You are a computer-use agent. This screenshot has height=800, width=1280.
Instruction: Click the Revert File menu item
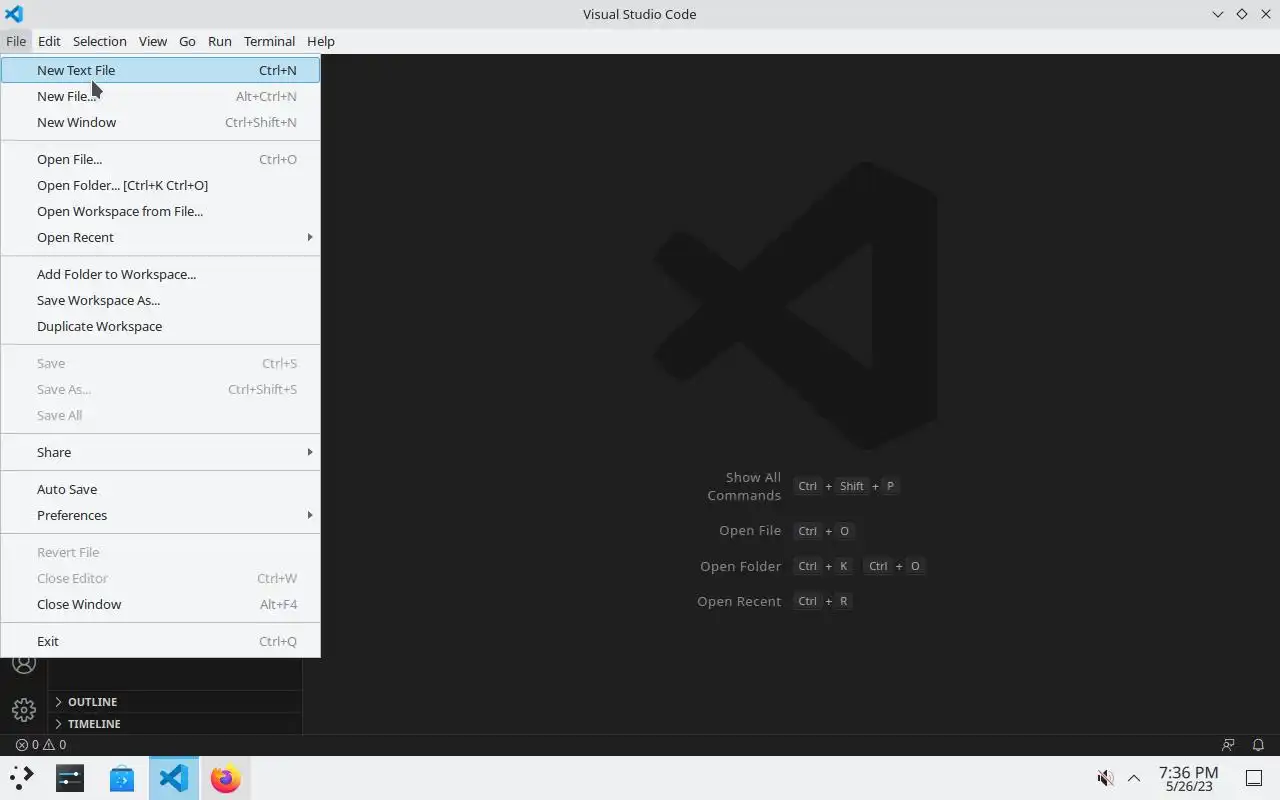coord(160,552)
